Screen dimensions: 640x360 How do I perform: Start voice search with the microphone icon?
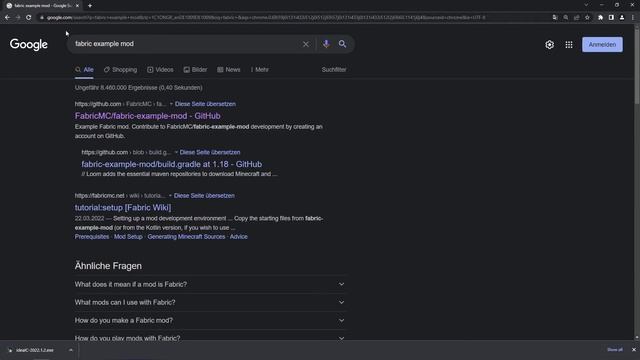point(326,44)
